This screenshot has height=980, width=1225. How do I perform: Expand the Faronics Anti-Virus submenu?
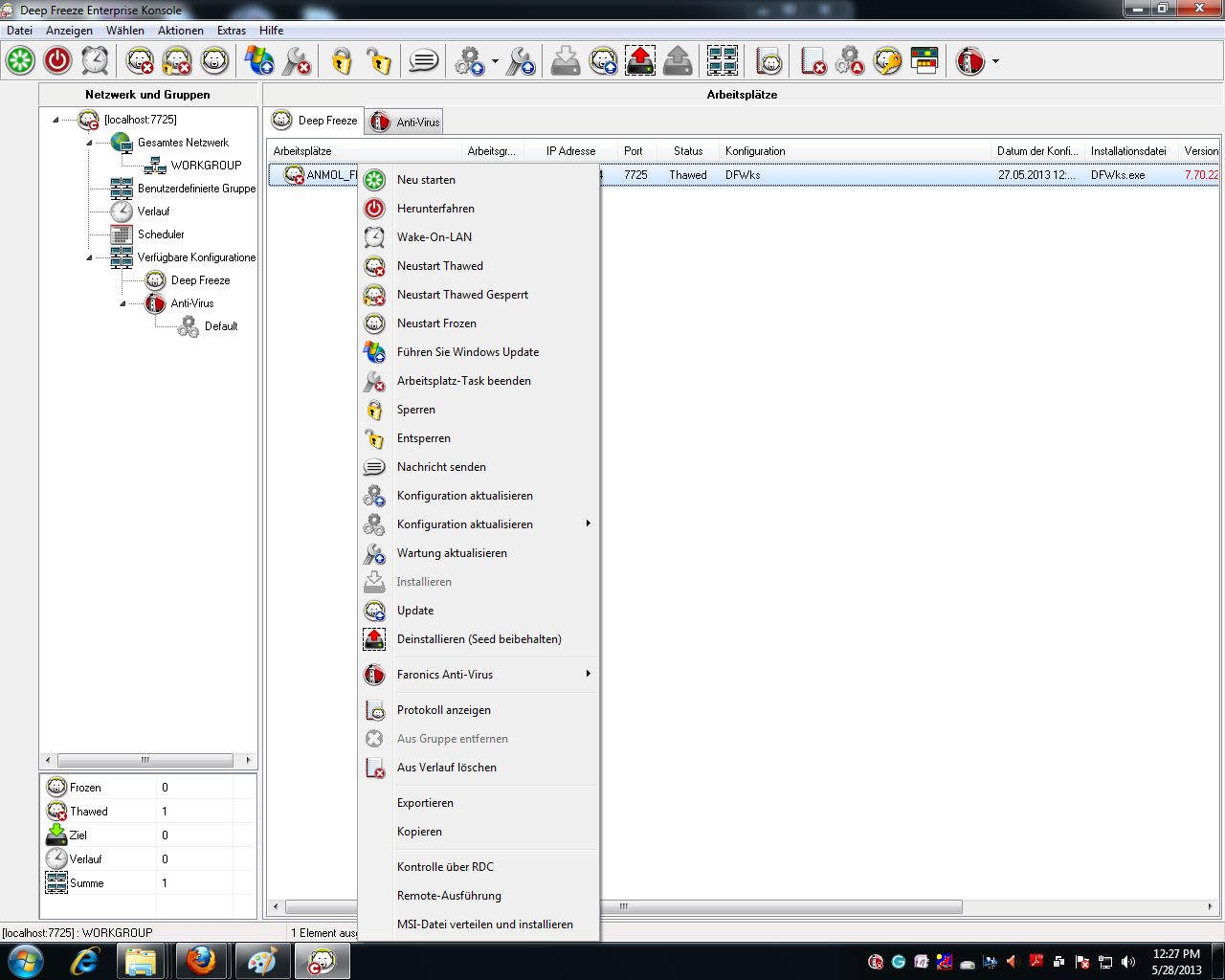click(x=479, y=675)
